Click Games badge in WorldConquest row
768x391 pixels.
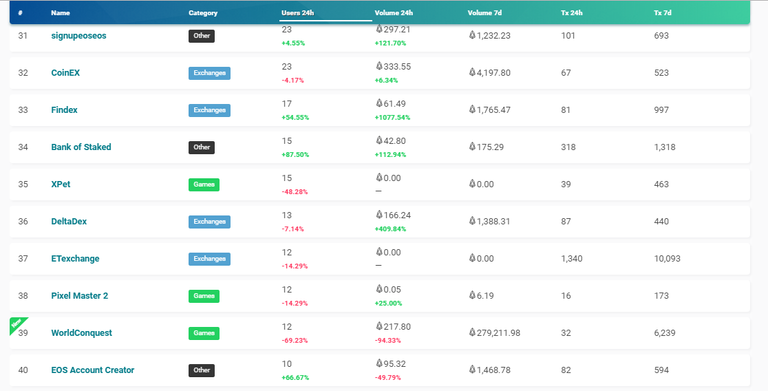click(204, 334)
